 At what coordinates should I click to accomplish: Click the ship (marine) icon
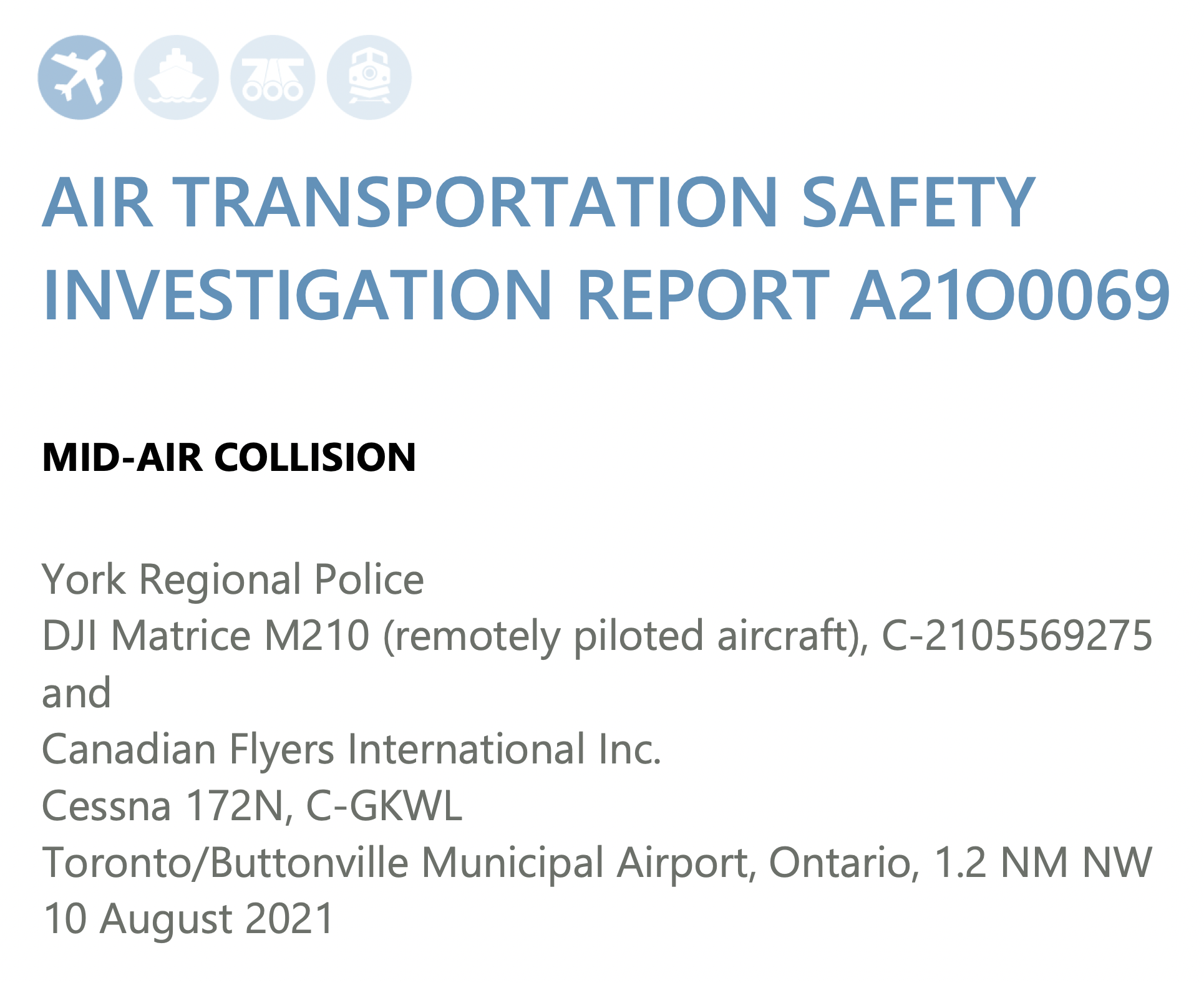[x=177, y=77]
